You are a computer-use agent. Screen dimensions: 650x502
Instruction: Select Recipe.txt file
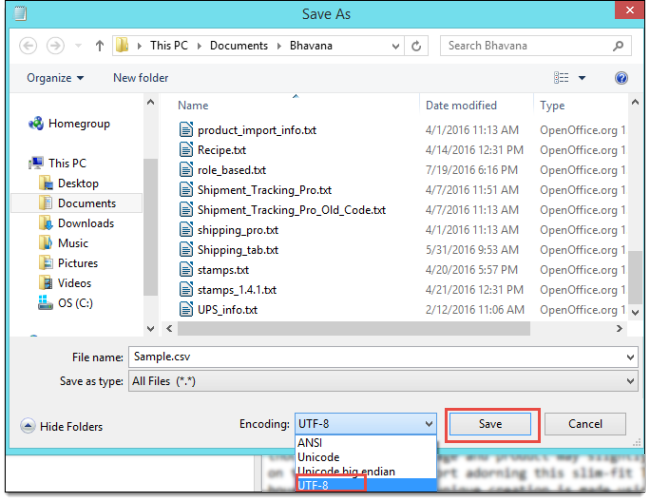coord(221,150)
